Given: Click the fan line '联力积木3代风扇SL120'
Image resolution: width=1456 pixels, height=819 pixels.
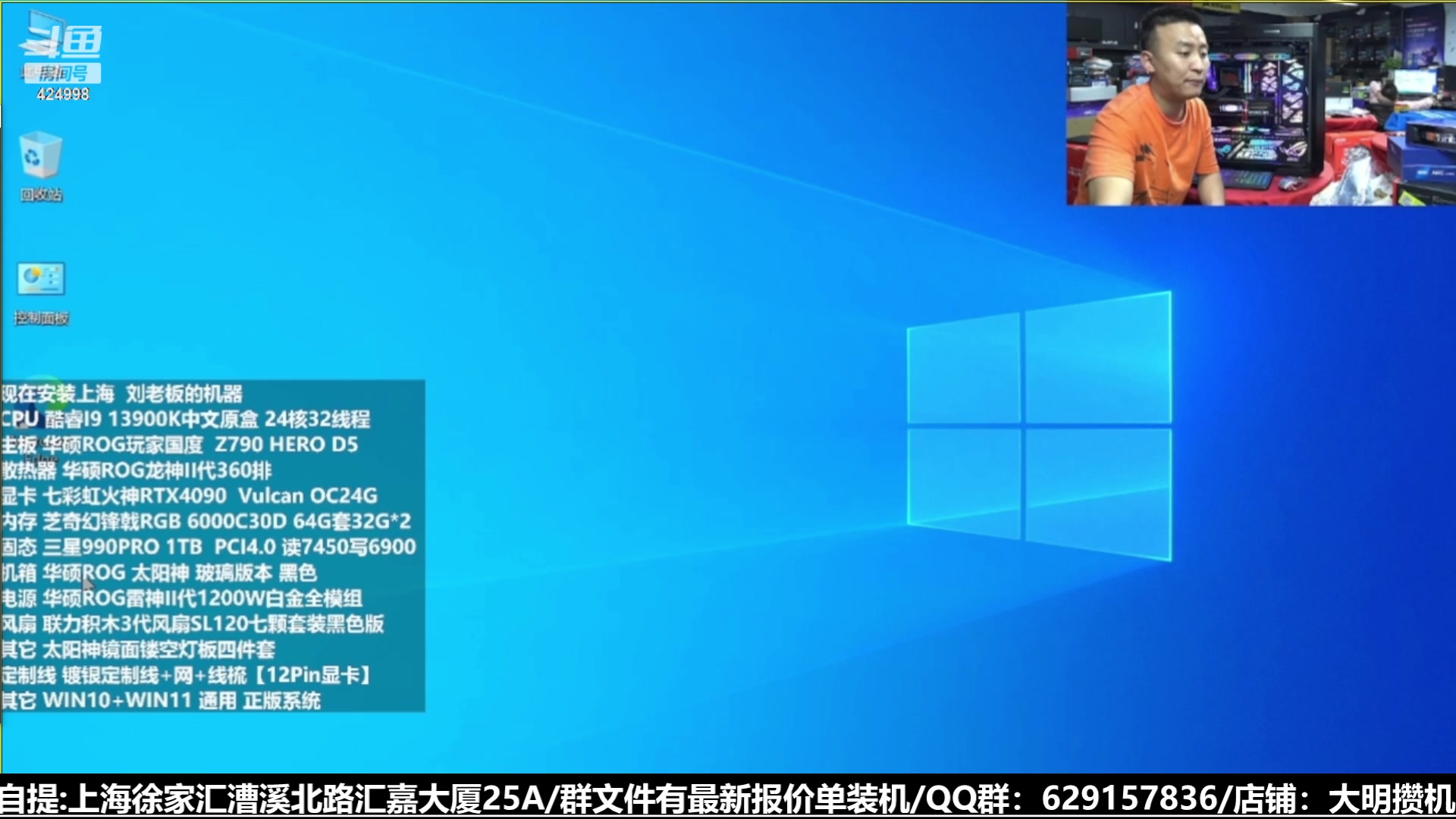Looking at the screenshot, I should coord(146,623).
